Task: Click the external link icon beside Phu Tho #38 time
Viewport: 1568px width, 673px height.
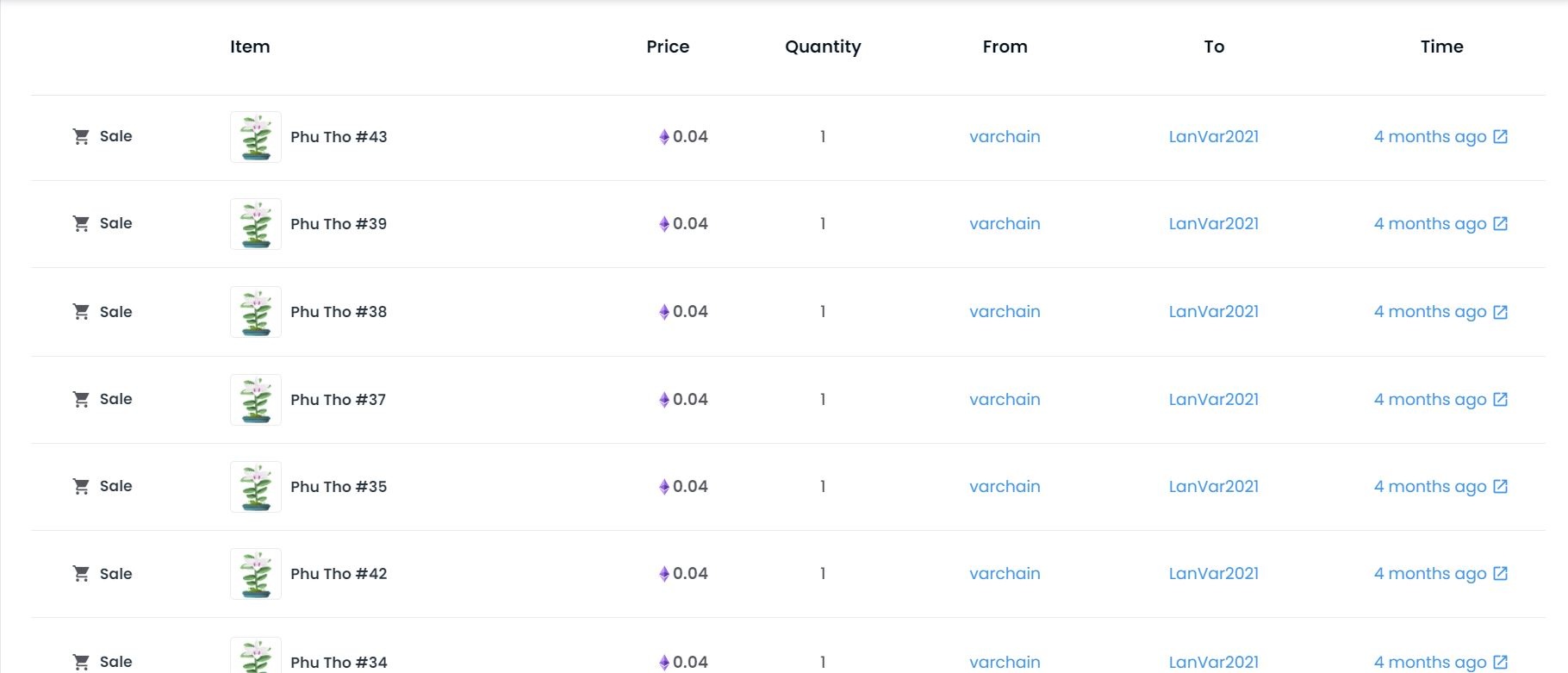Action: [x=1500, y=312]
